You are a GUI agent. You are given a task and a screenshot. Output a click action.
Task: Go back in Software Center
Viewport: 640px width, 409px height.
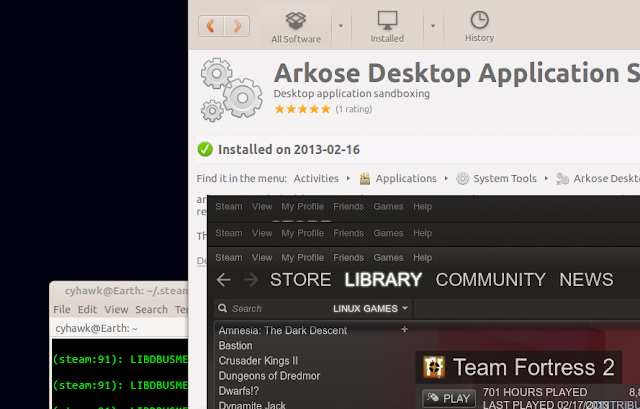(x=211, y=26)
